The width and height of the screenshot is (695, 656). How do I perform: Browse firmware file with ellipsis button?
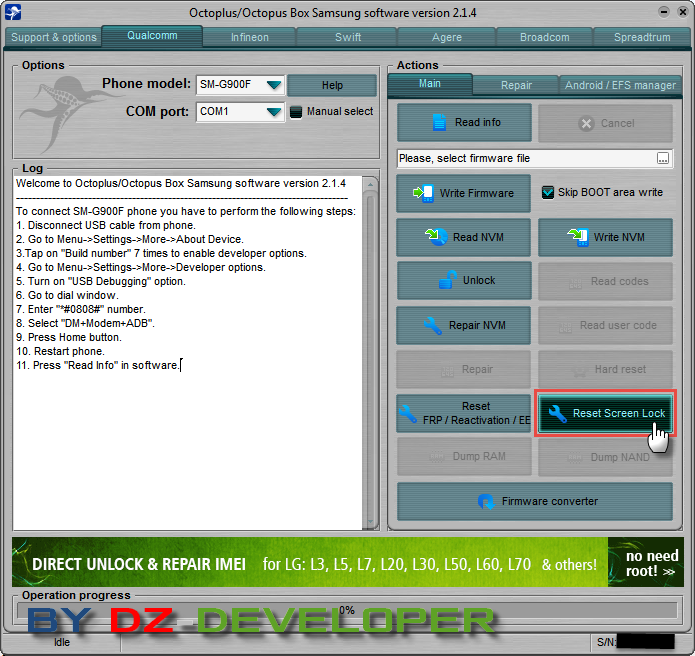(663, 159)
